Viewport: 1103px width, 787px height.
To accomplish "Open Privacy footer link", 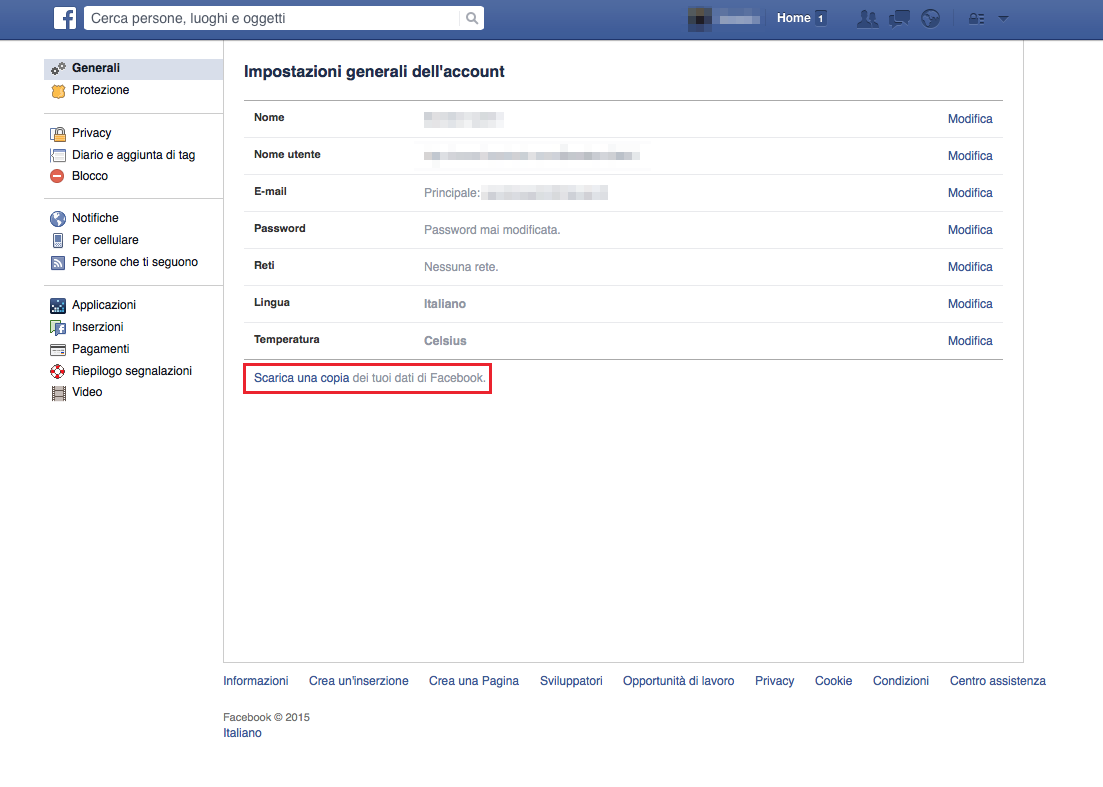I will point(774,681).
